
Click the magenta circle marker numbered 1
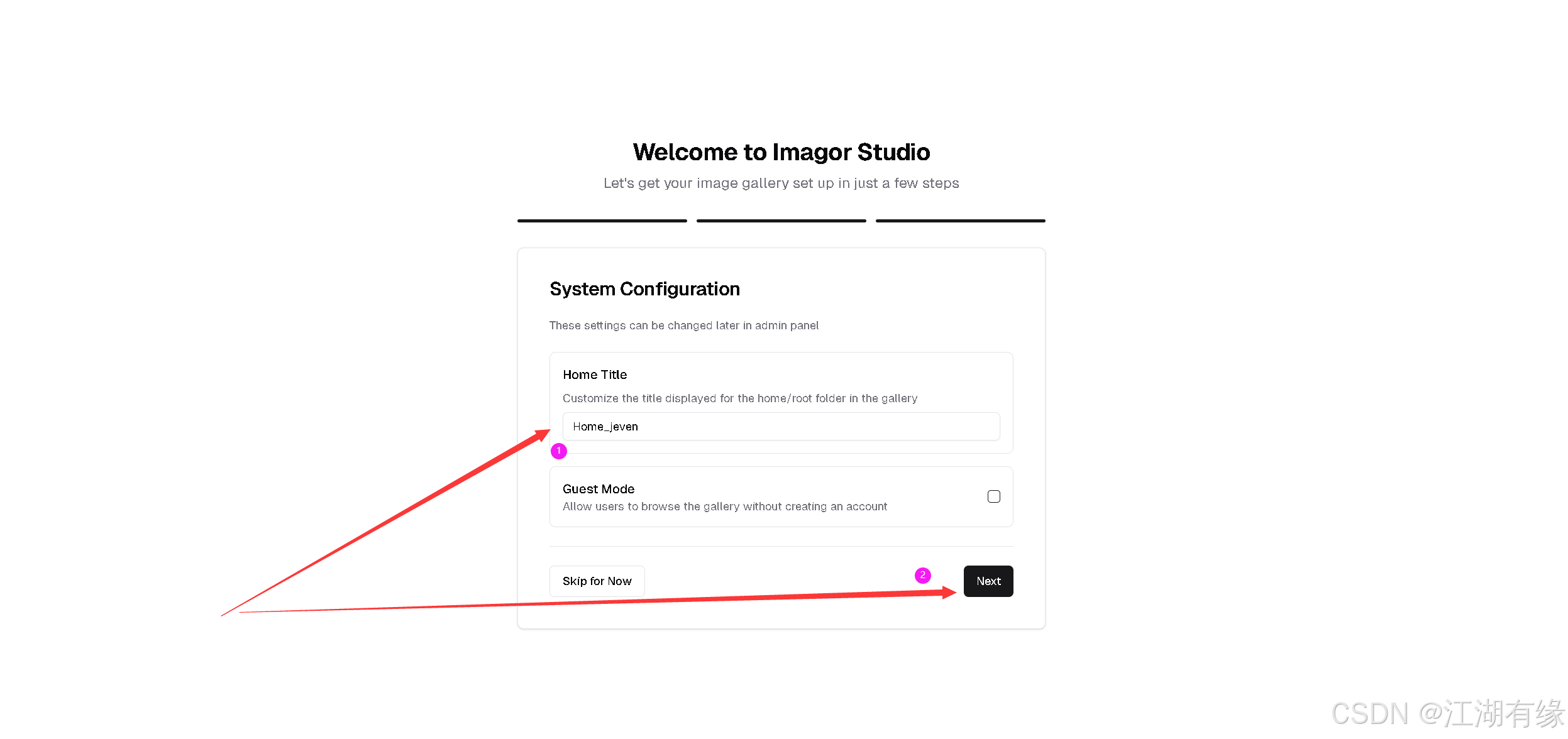558,451
